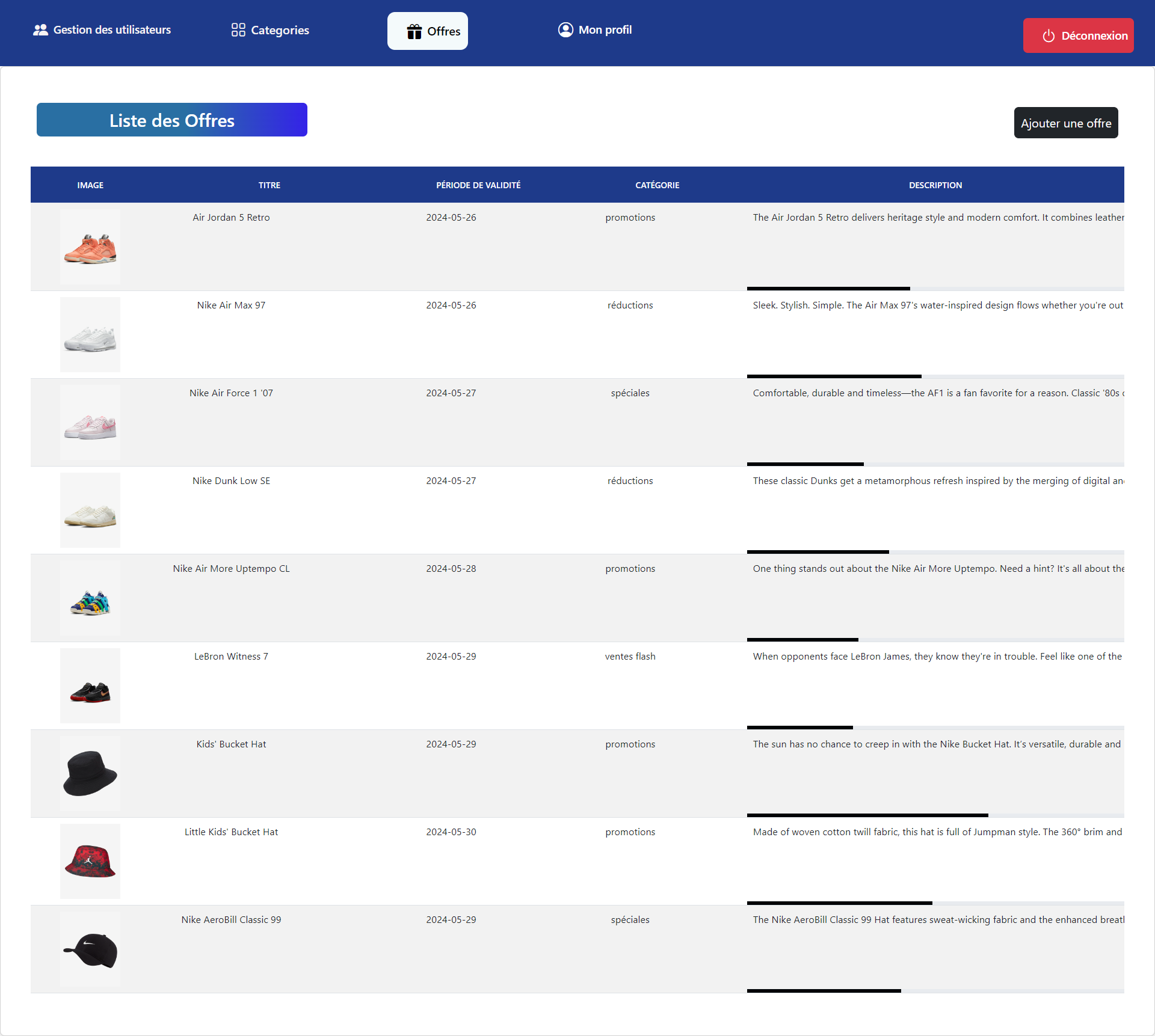Click the title Nike Air Force 1 '07
The height and width of the screenshot is (1036, 1155).
tap(231, 393)
